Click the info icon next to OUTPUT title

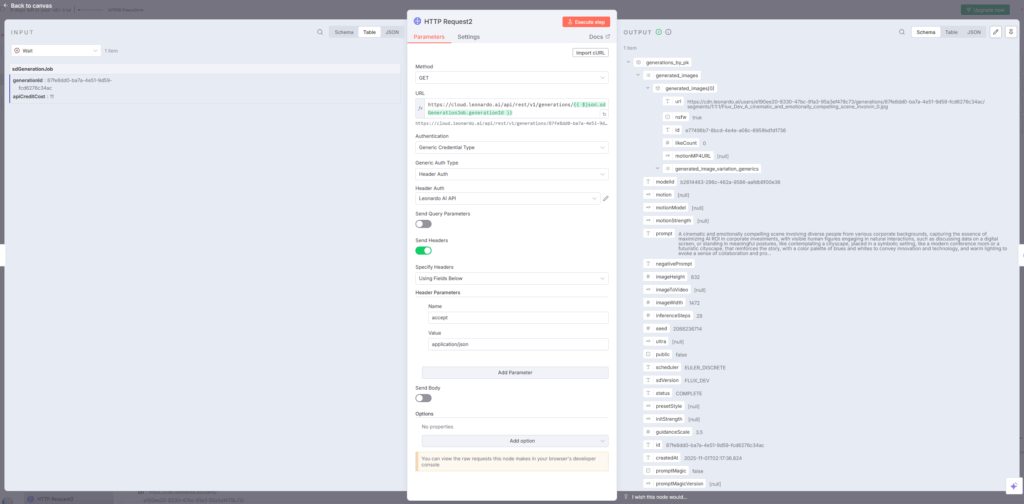pos(667,32)
